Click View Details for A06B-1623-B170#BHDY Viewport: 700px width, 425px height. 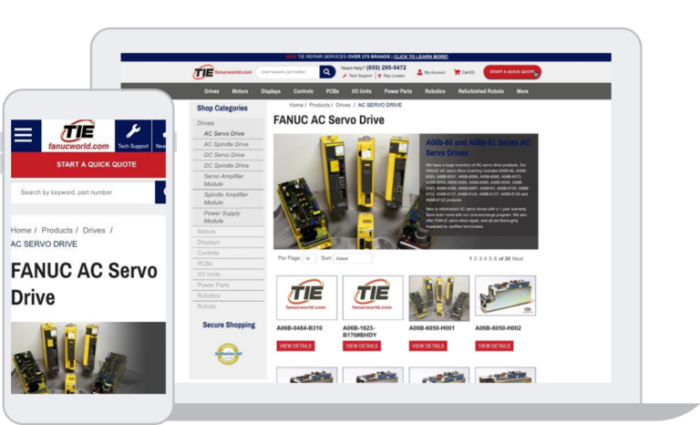point(362,346)
